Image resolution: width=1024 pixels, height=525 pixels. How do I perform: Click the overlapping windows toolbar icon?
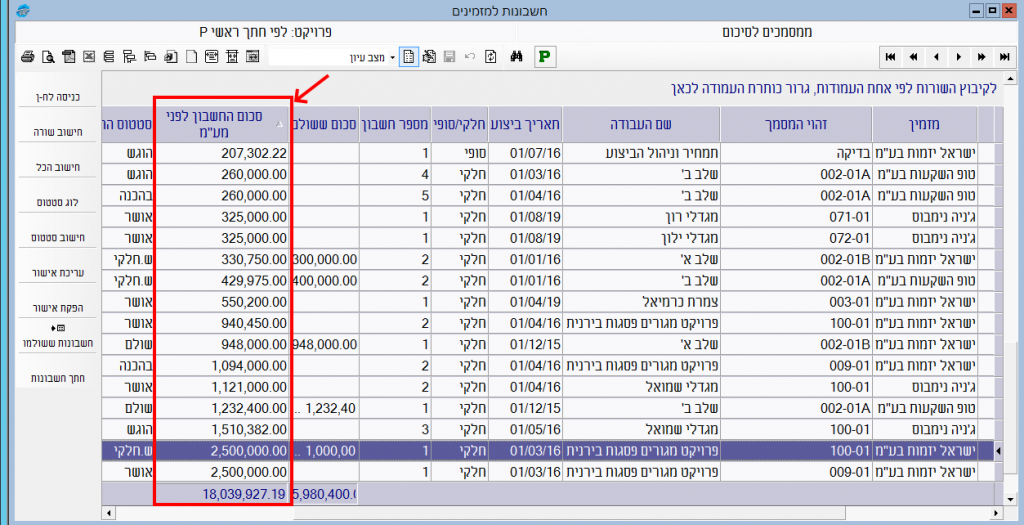click(x=150, y=57)
